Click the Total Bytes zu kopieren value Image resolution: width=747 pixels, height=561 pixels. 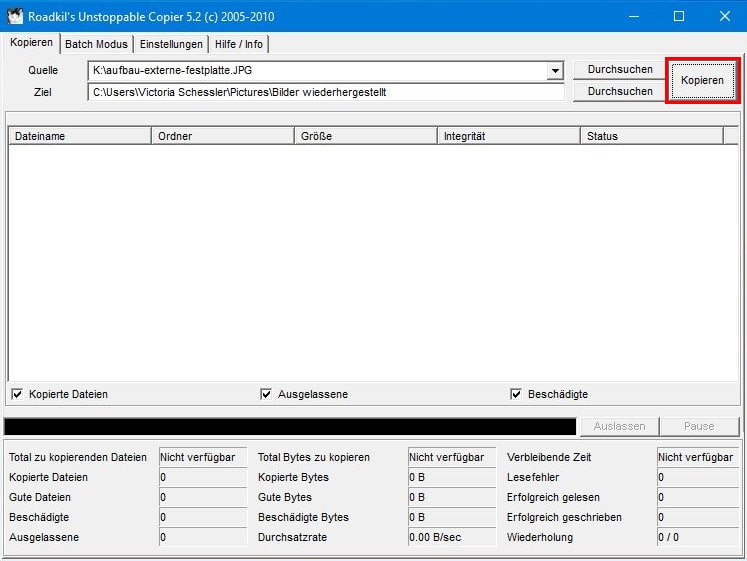[452, 457]
